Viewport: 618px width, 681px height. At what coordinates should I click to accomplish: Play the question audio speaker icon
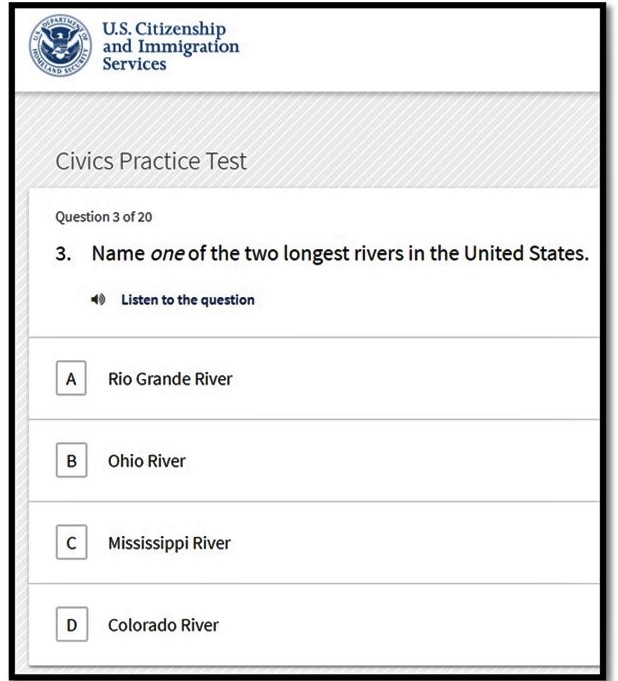click(x=98, y=300)
